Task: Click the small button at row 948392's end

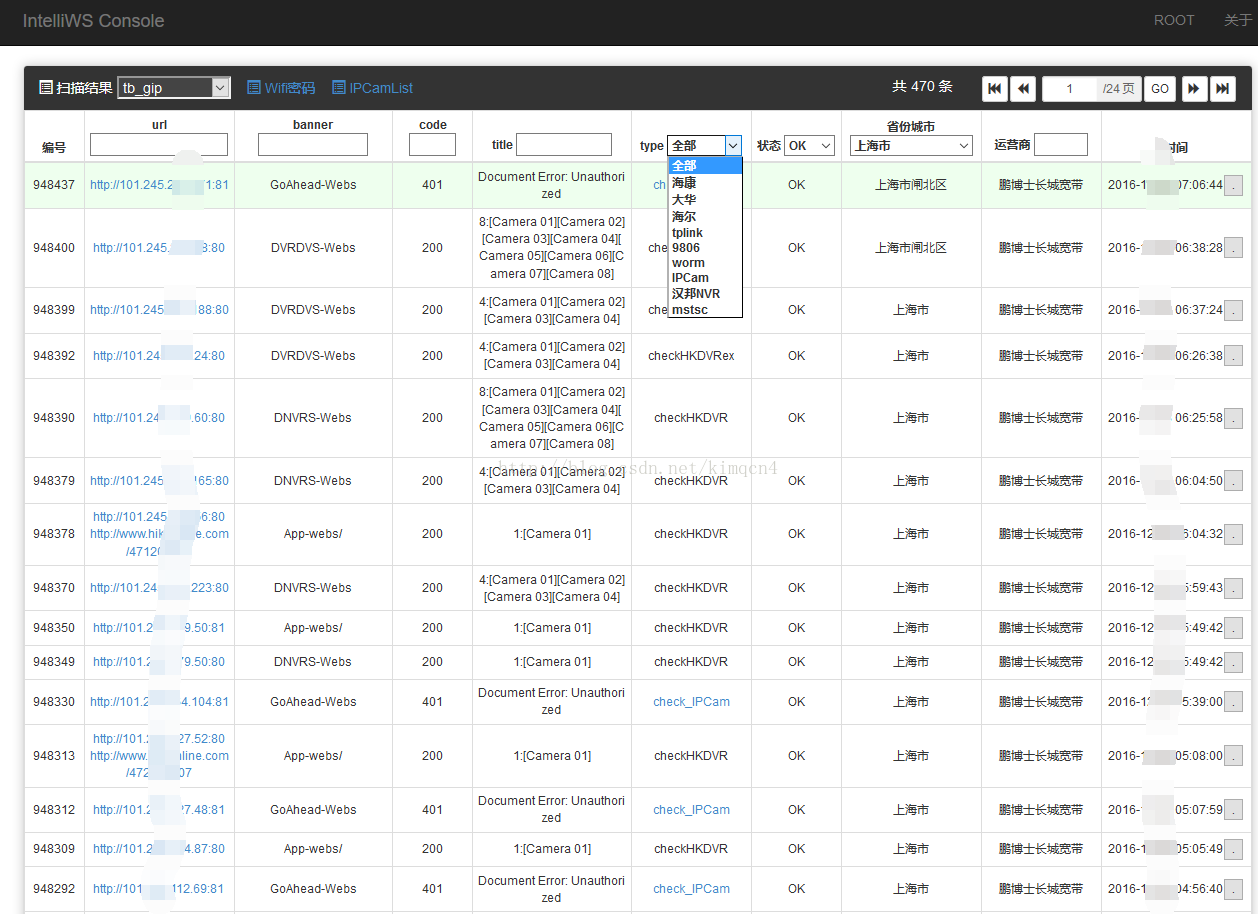Action: coord(1233,356)
